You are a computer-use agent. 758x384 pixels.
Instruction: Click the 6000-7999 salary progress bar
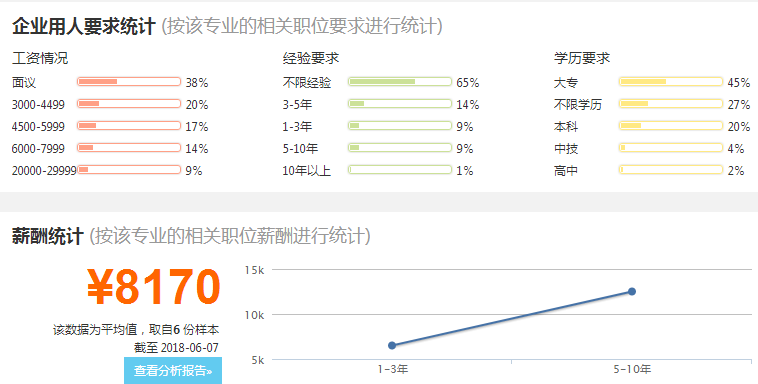(129, 148)
